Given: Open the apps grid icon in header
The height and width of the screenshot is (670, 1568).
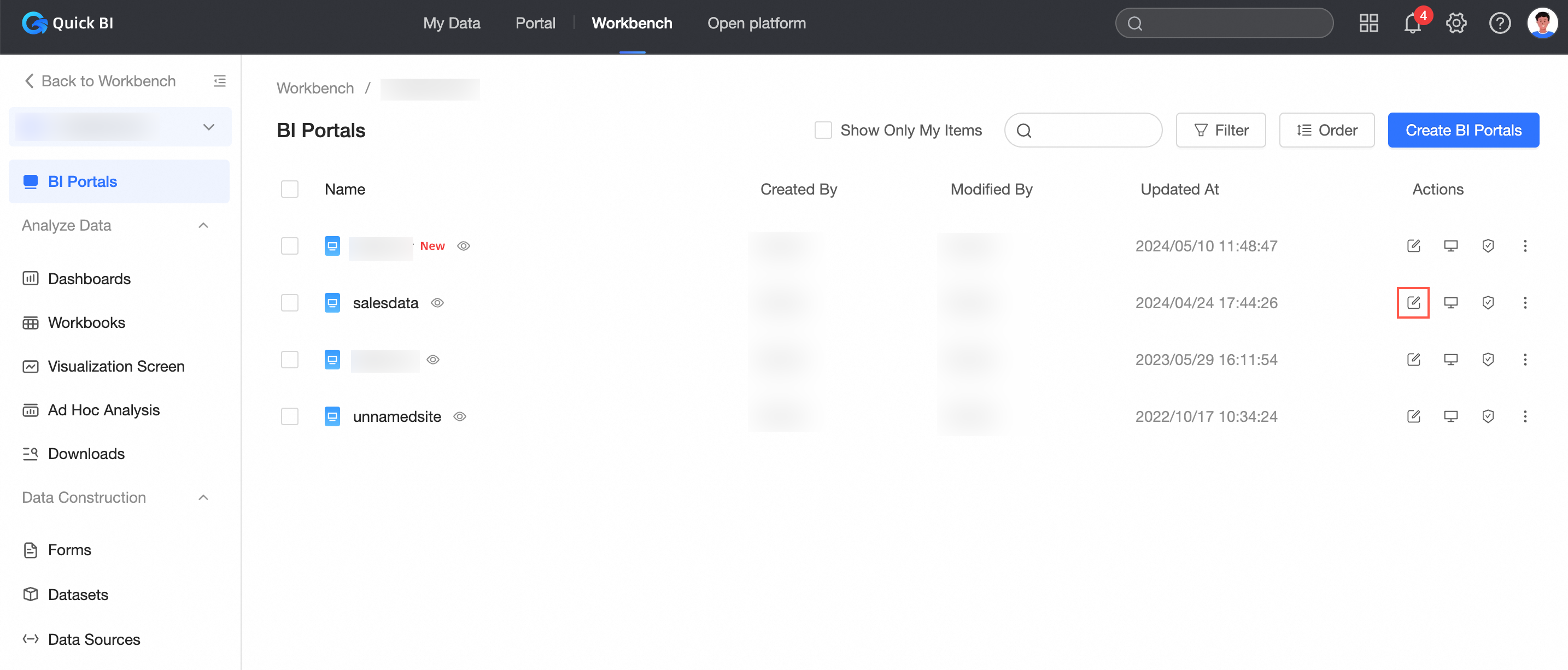Looking at the screenshot, I should click(1368, 23).
